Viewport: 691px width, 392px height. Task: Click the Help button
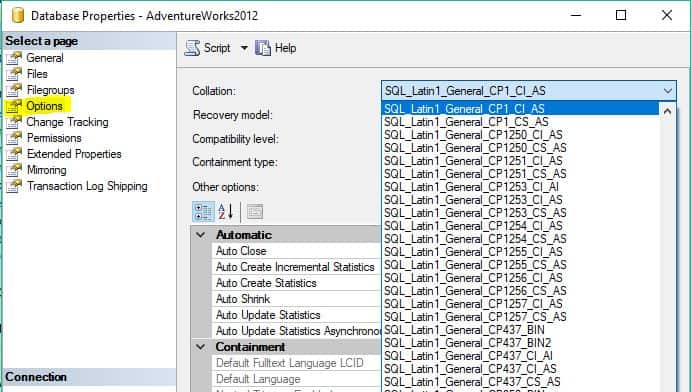pyautogui.click(x=275, y=48)
